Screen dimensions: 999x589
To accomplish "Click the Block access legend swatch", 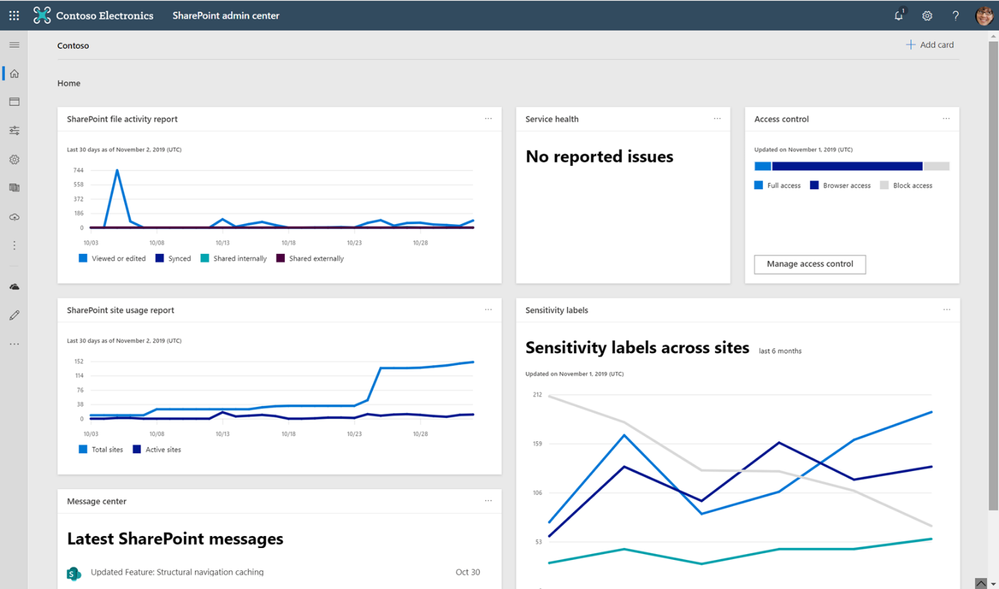I will pos(884,185).
